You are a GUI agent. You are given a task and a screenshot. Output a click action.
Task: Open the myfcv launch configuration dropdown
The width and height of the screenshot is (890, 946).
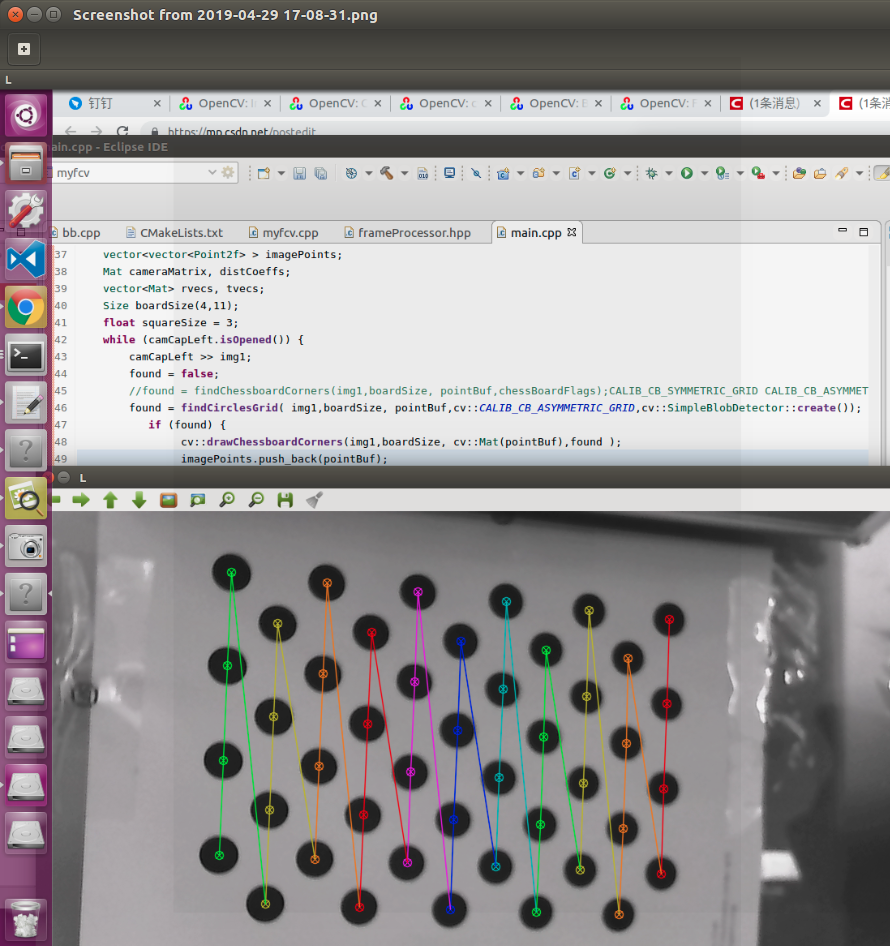[212, 172]
